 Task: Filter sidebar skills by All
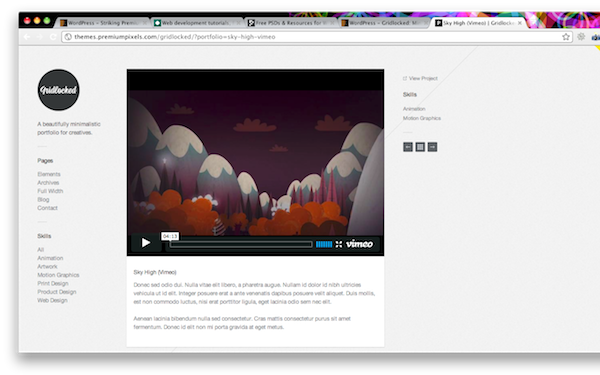(x=41, y=249)
